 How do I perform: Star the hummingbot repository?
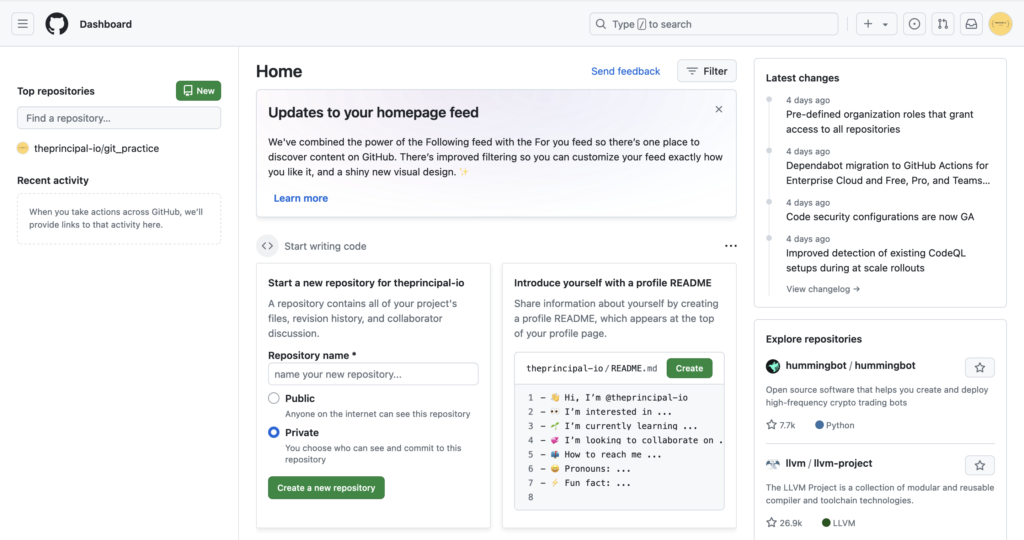click(980, 368)
